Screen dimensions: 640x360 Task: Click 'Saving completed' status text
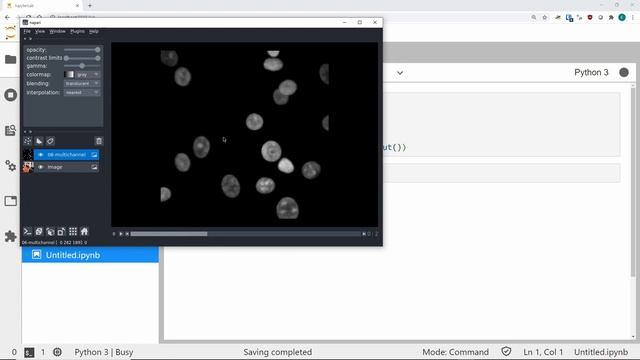coord(278,352)
